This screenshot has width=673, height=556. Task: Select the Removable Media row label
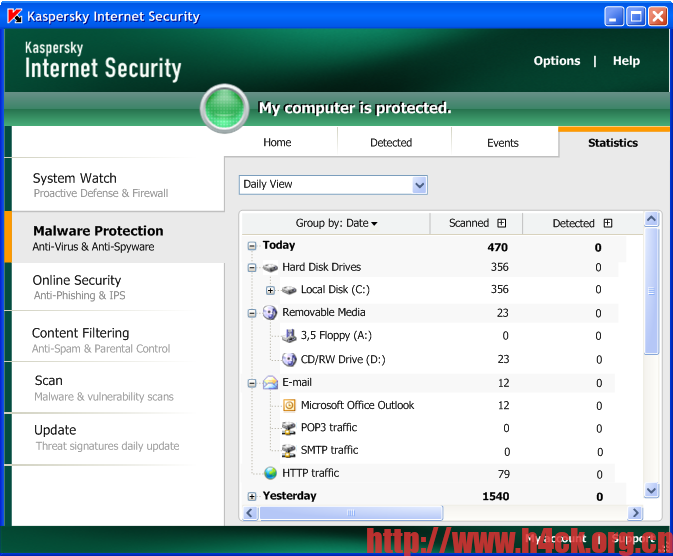tap(324, 312)
